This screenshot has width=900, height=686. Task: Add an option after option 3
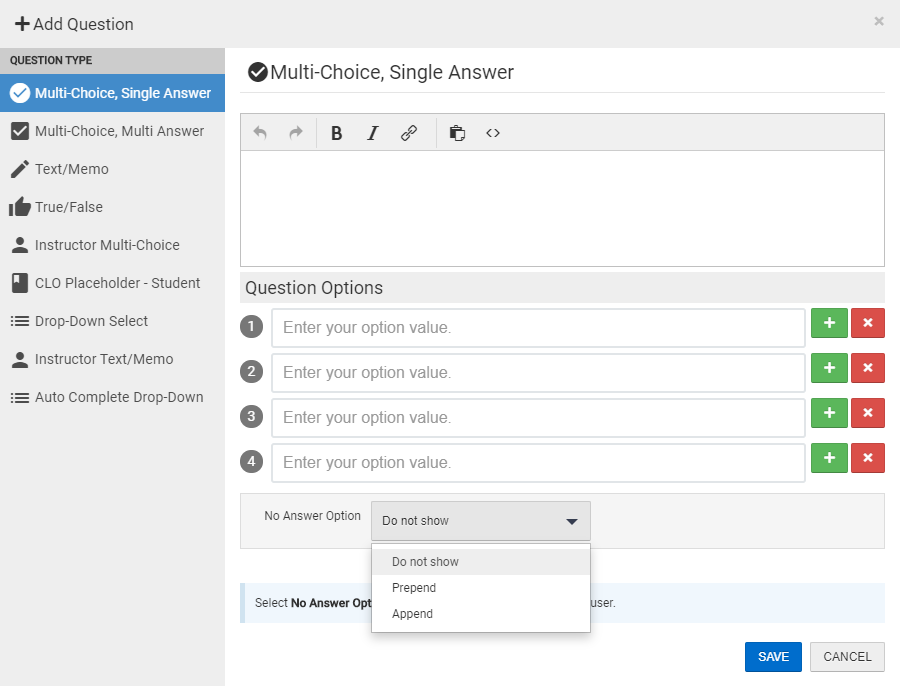(829, 413)
